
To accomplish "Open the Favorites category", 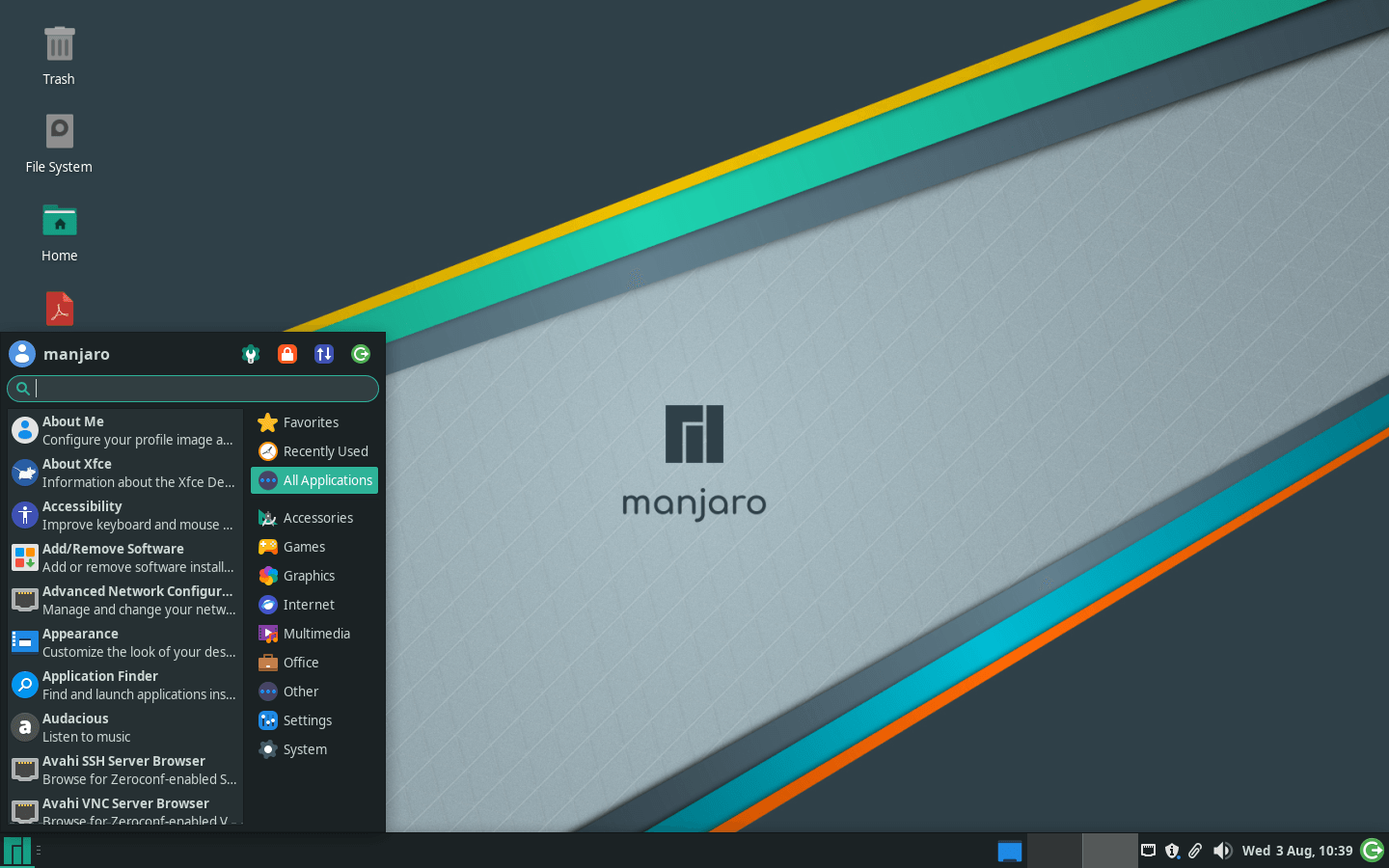I will [309, 421].
